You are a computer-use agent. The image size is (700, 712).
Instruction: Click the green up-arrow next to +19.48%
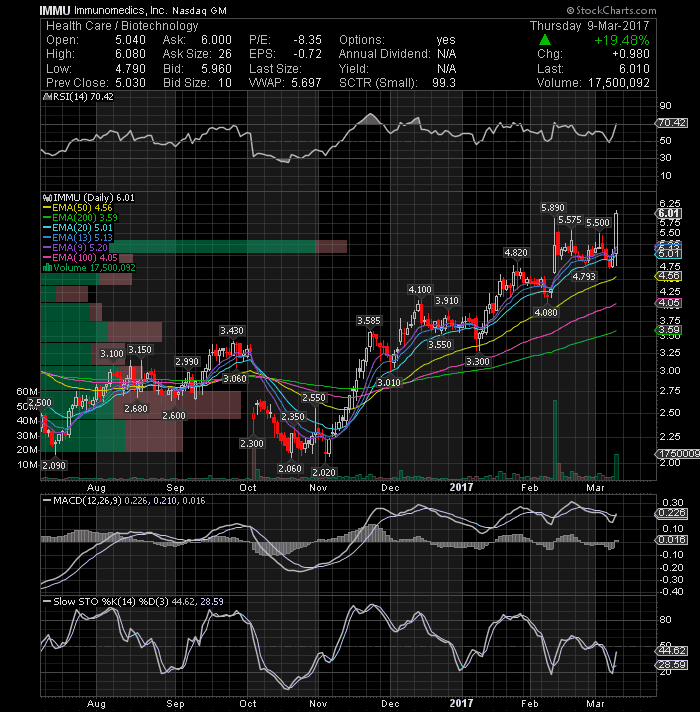click(545, 40)
